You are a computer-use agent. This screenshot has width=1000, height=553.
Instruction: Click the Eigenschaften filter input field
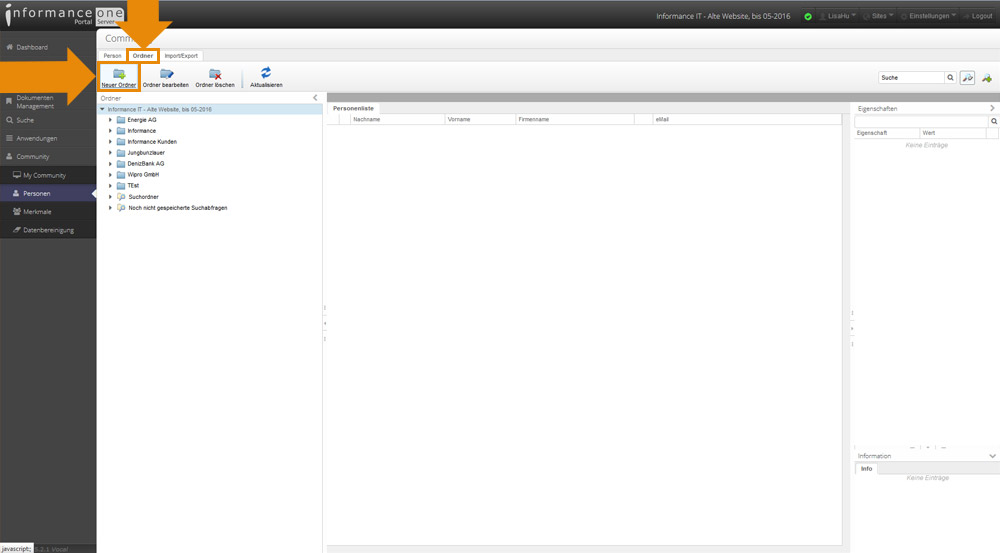click(922, 121)
